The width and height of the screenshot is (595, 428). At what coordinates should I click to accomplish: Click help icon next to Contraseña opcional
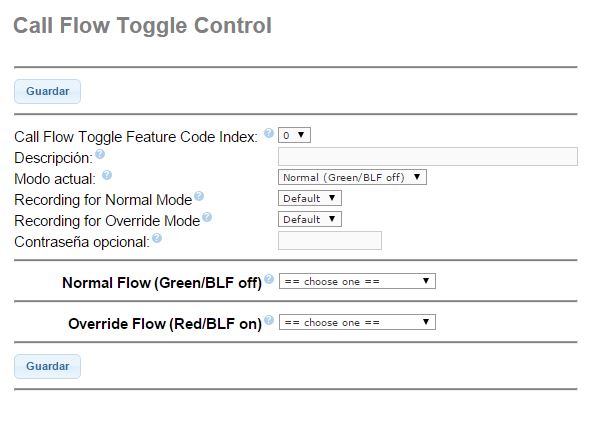click(157, 238)
